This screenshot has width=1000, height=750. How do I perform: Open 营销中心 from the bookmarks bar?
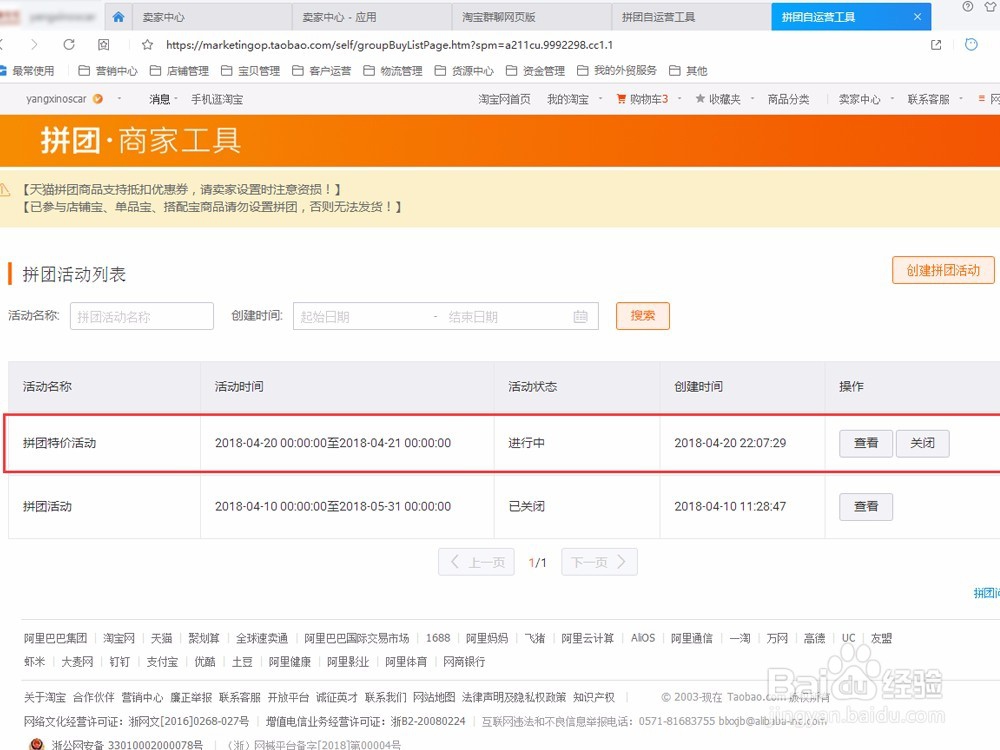pos(114,70)
